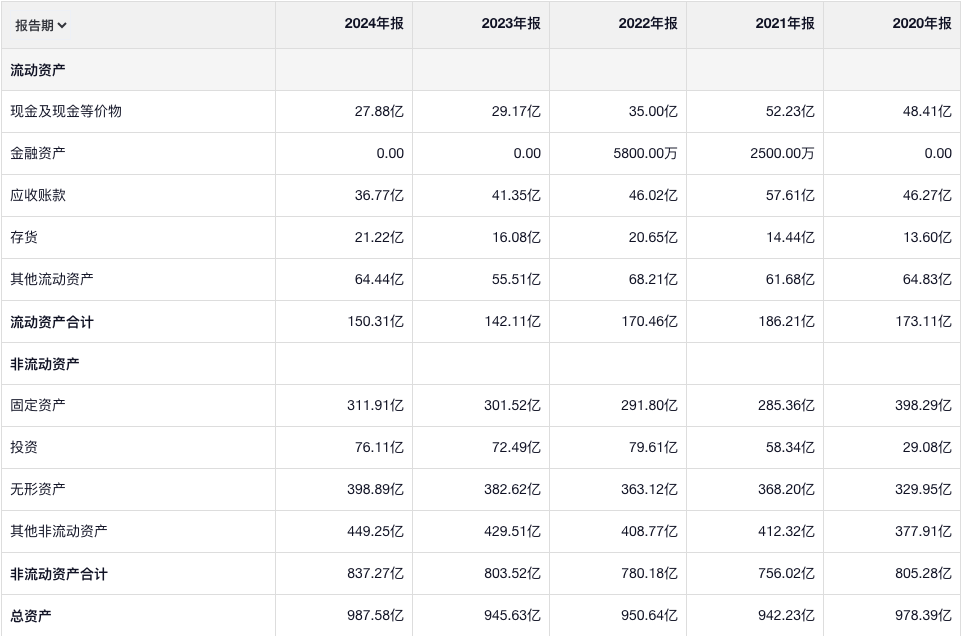Click the chevron arrow beside 报告期
The image size is (962, 636).
pyautogui.click(x=63, y=25)
